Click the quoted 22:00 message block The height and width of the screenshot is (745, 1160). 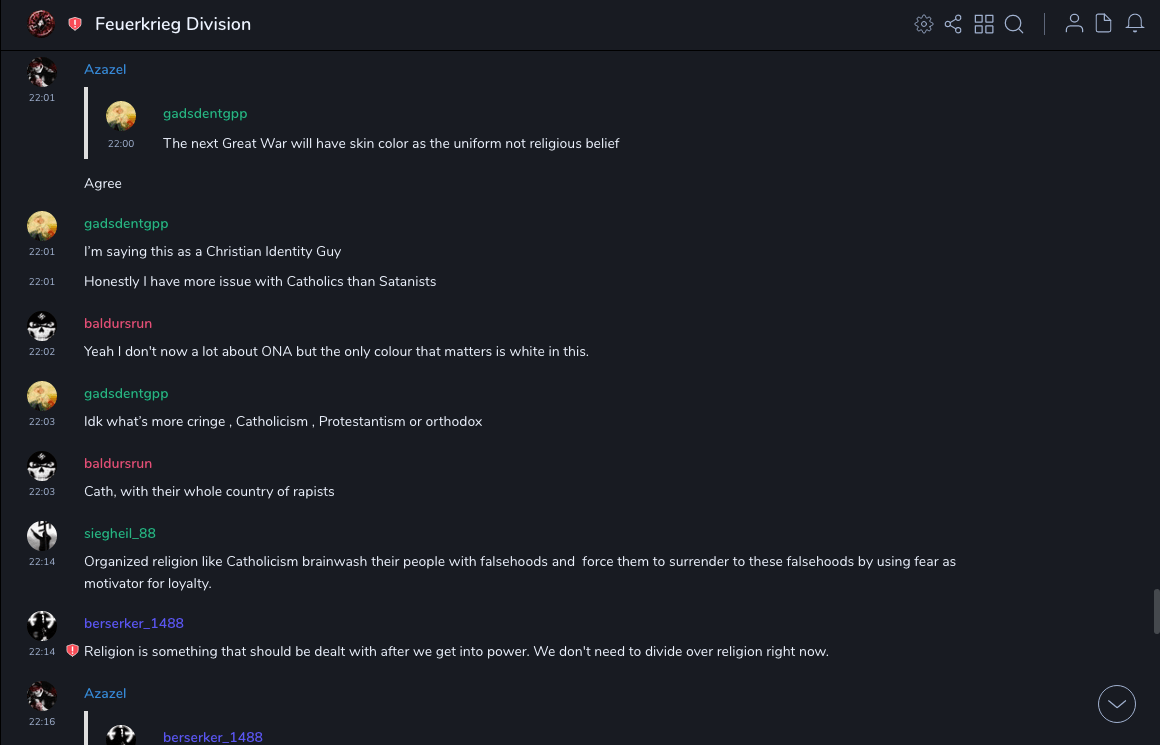pyautogui.click(x=391, y=143)
